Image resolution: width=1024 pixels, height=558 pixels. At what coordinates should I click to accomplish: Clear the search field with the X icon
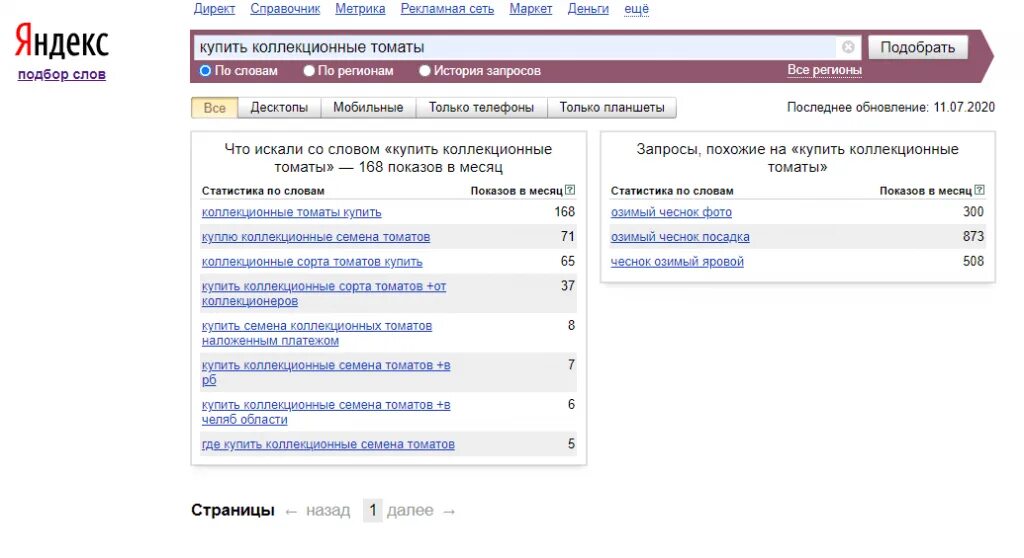848,47
